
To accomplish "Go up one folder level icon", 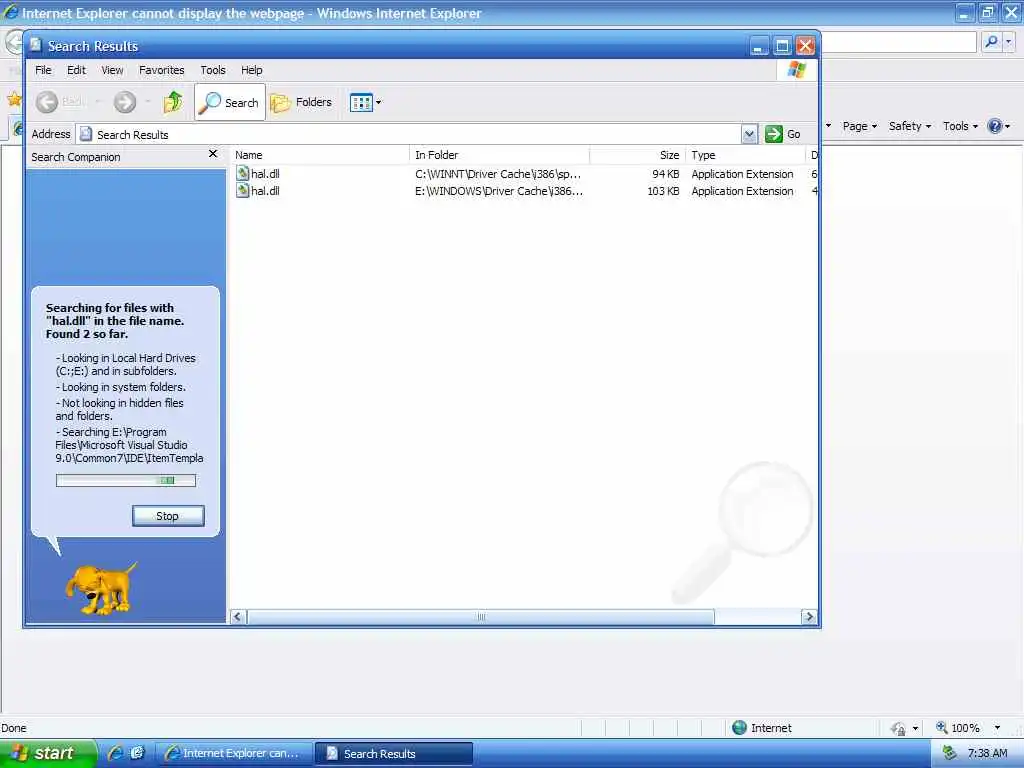I will pos(174,102).
